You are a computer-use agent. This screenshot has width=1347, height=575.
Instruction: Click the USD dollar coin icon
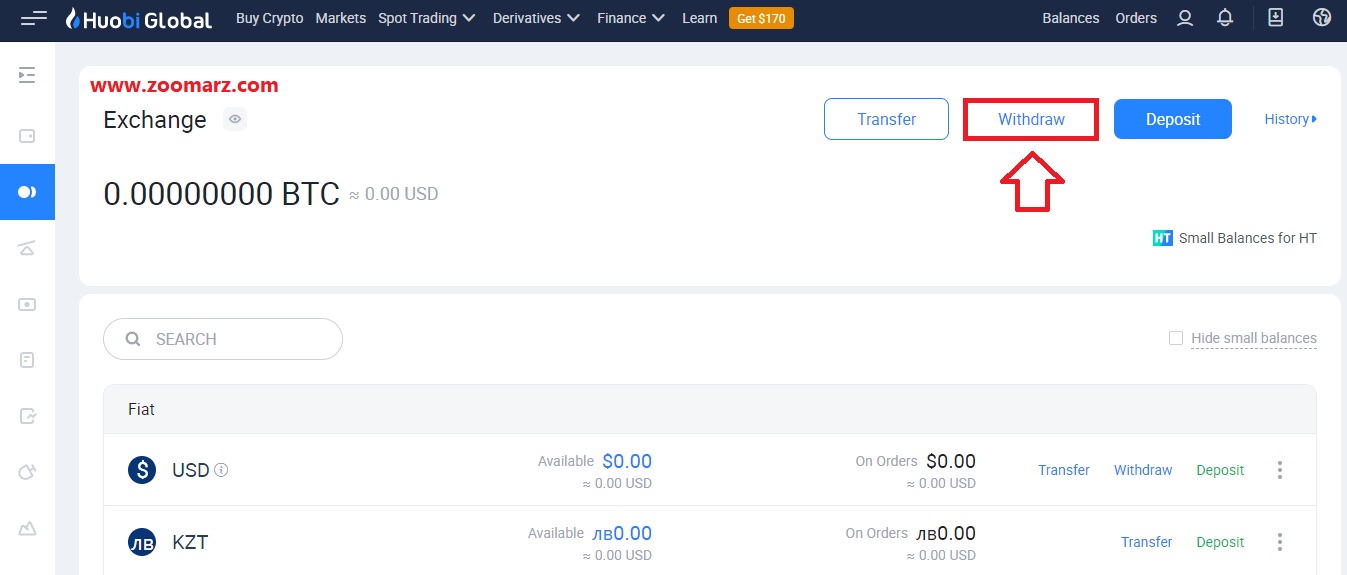click(x=142, y=470)
